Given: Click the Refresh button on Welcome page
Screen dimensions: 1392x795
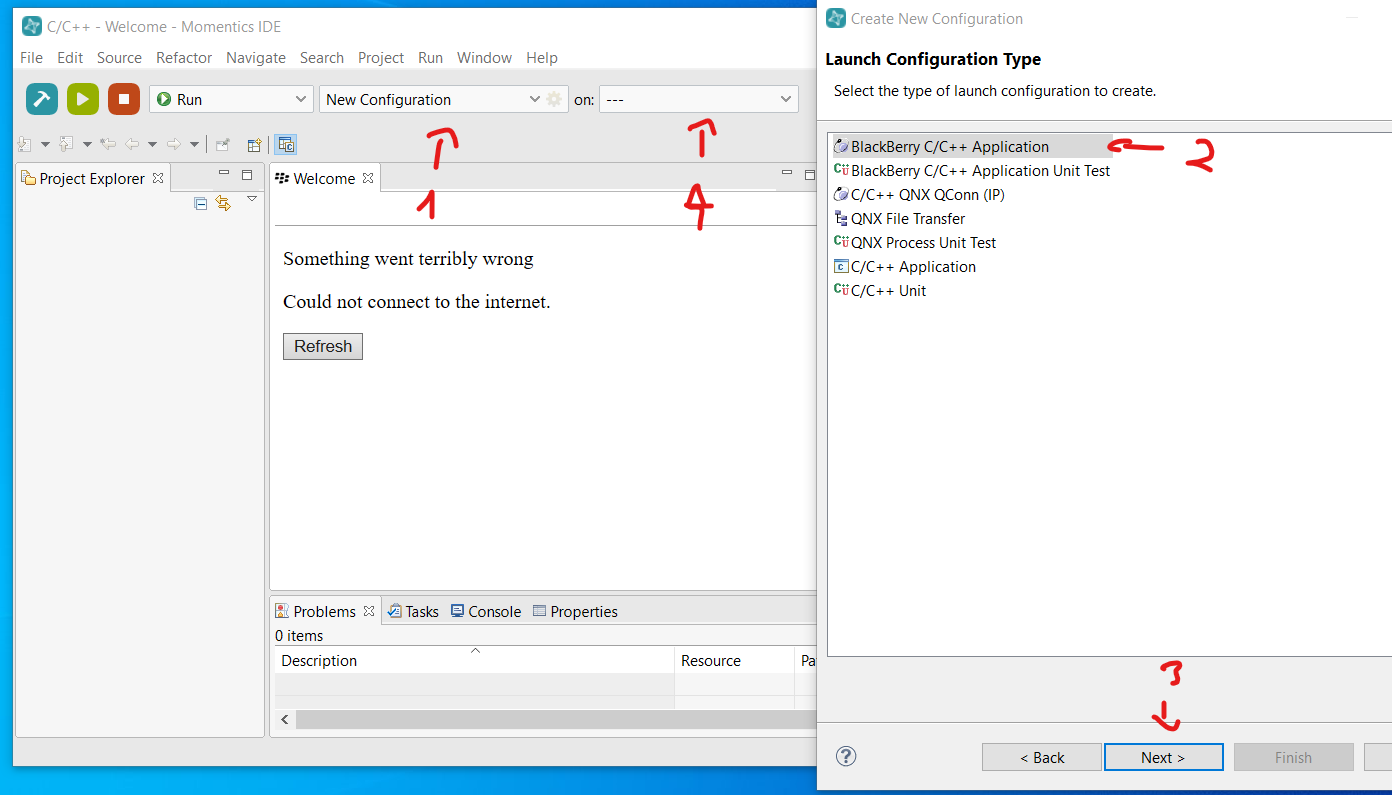Looking at the screenshot, I should 323,346.
